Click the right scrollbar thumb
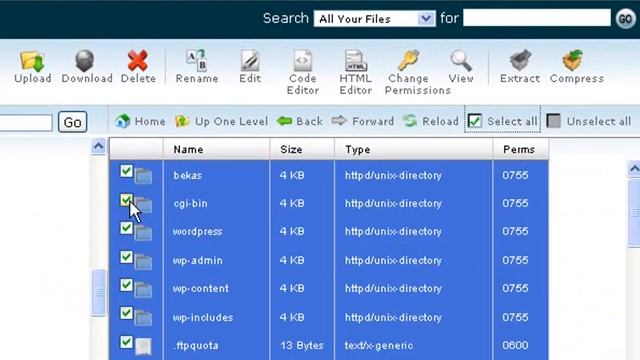 (x=634, y=212)
